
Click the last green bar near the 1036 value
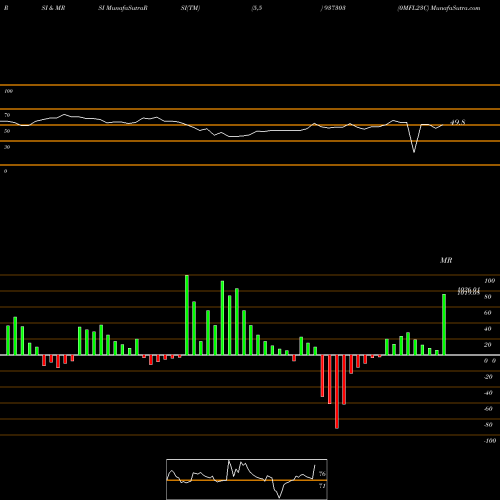[444, 324]
